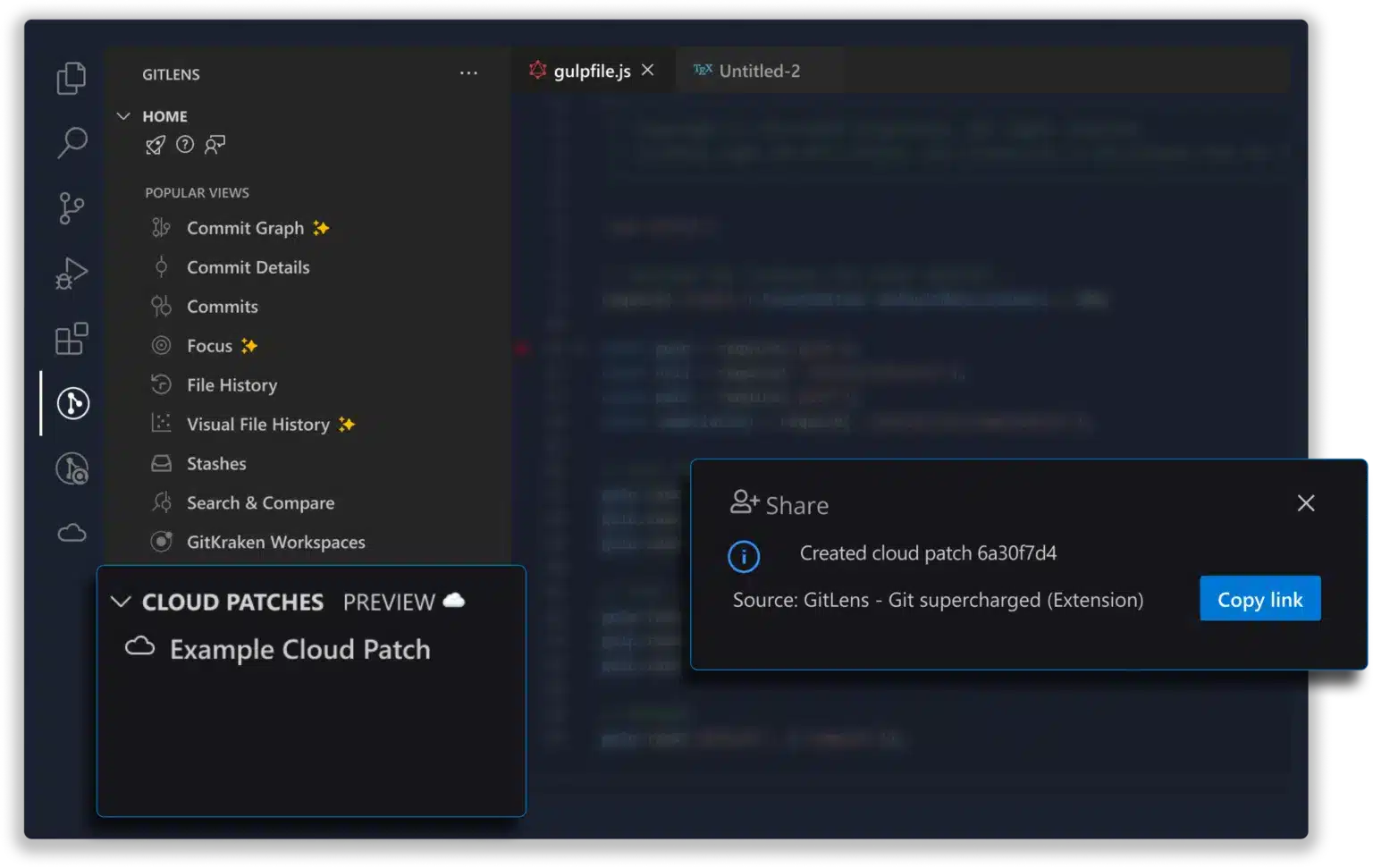Click the HOME section header text
Screen dimensions: 1373x868
164,116
